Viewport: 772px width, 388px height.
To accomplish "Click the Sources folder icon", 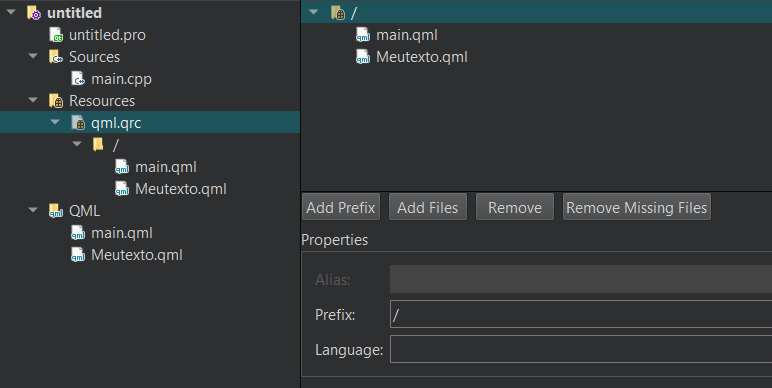I will [56, 57].
